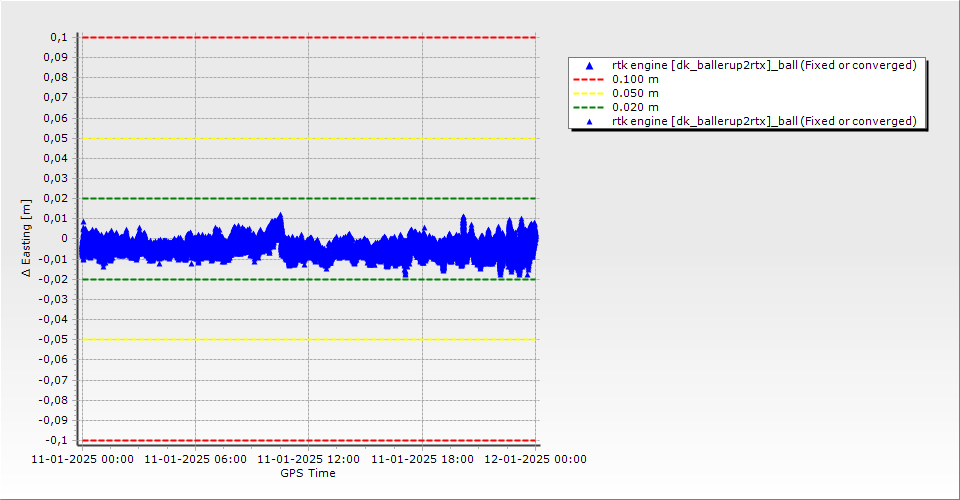Click the GPS Time axis title
Image resolution: width=960 pixels, height=500 pixels.
[308, 473]
